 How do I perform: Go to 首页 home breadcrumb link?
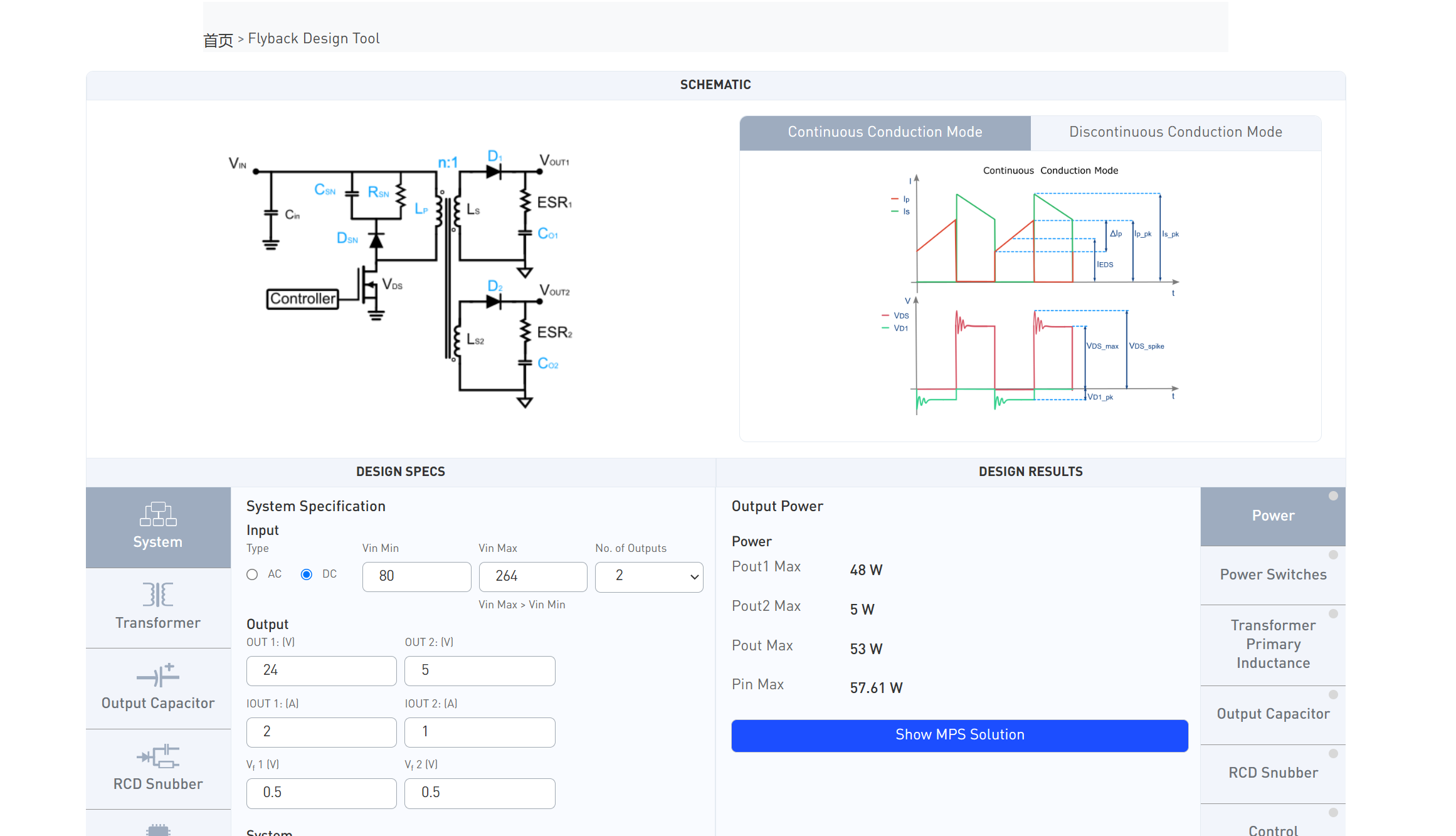[218, 40]
